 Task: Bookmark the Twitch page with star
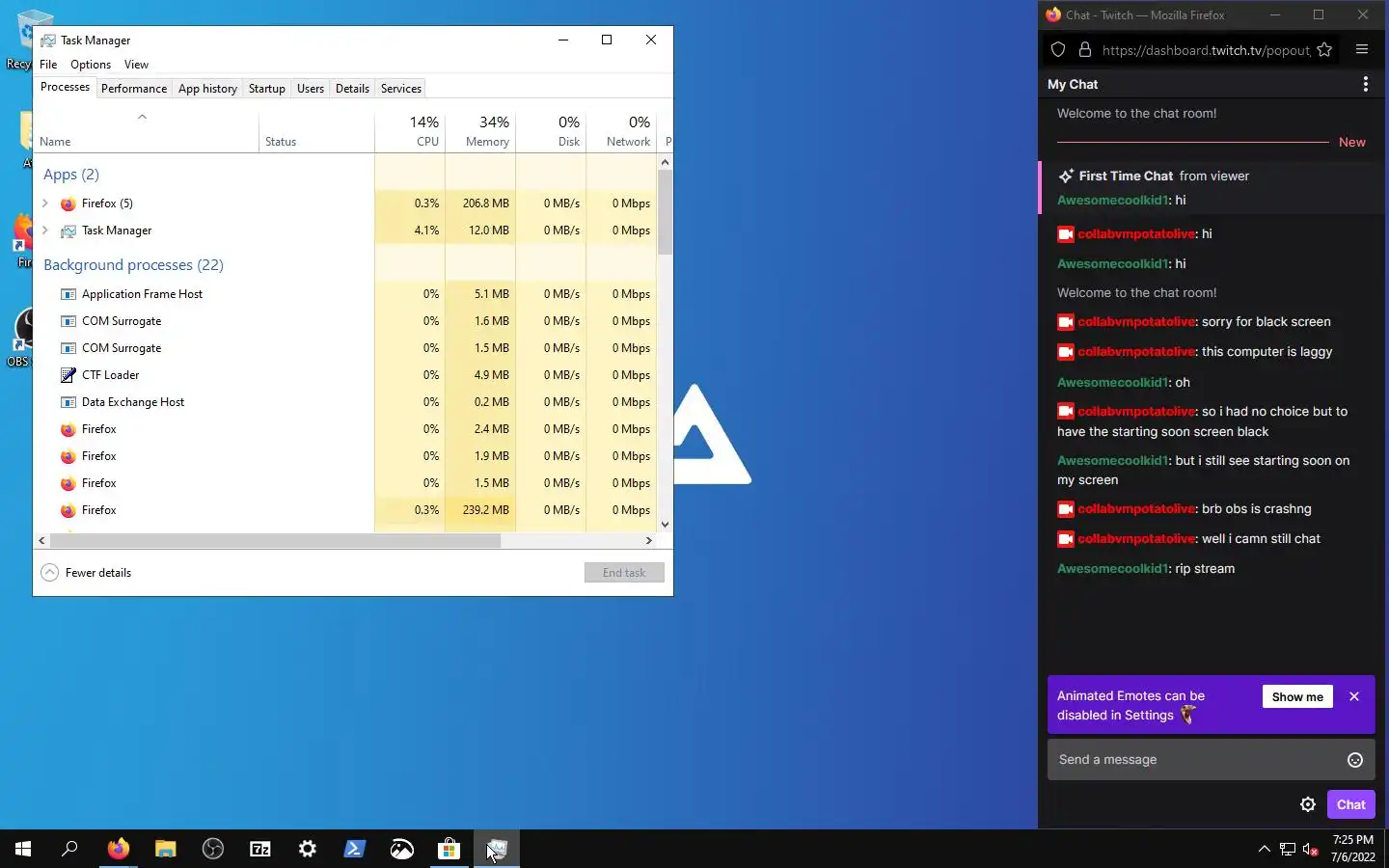tap(1324, 49)
